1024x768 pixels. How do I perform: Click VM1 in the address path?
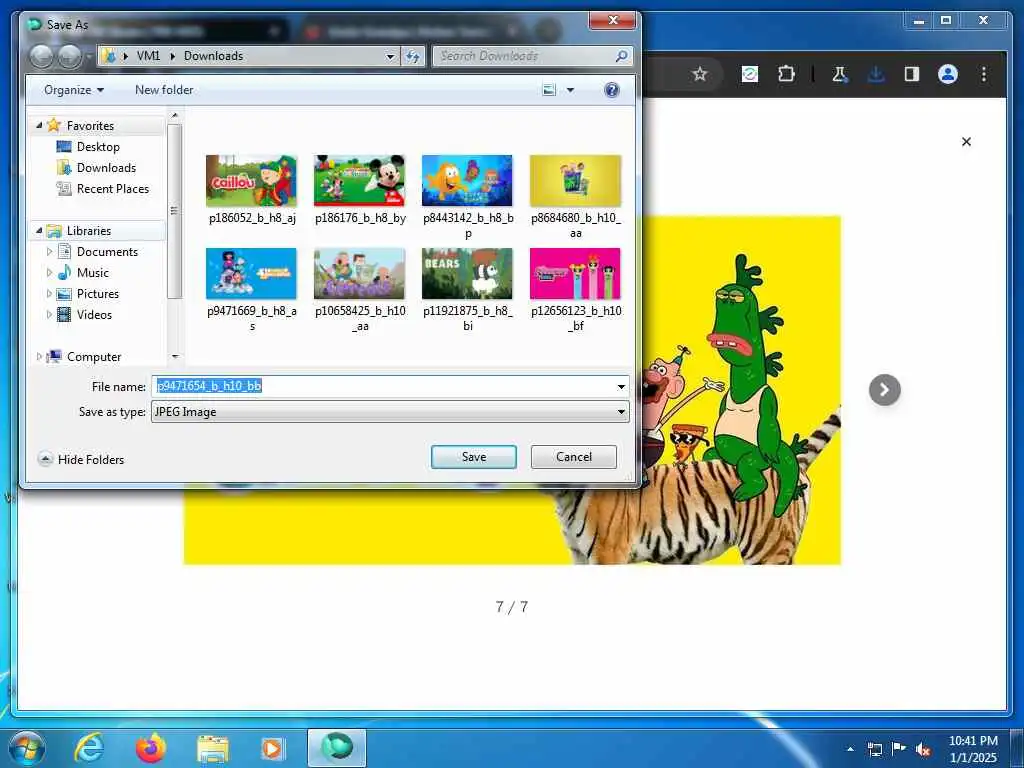[148, 56]
